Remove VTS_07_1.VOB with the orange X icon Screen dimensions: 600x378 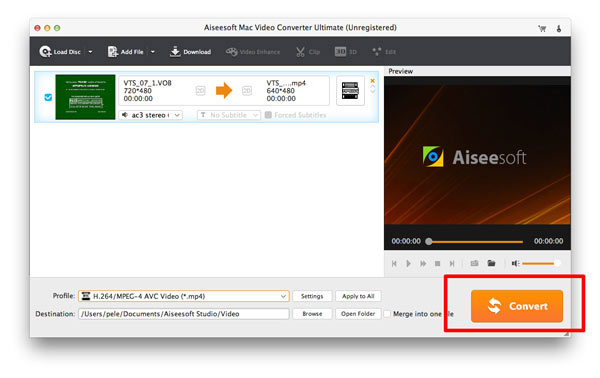[x=372, y=81]
